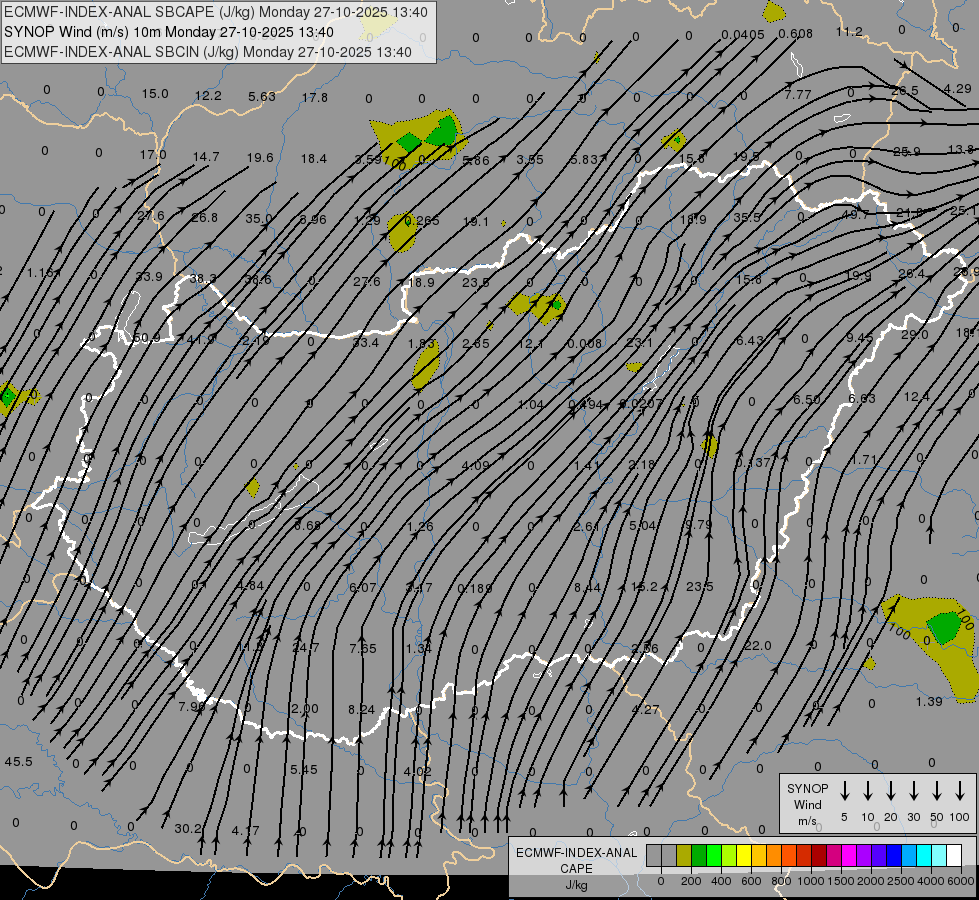Pick the olive swatch in the CAPE scale
Image resolution: width=979 pixels, height=900 pixels.
[x=684, y=855]
